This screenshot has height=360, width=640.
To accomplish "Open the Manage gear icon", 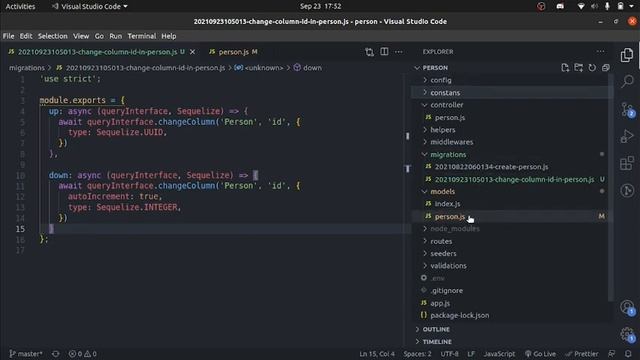I will (627, 335).
